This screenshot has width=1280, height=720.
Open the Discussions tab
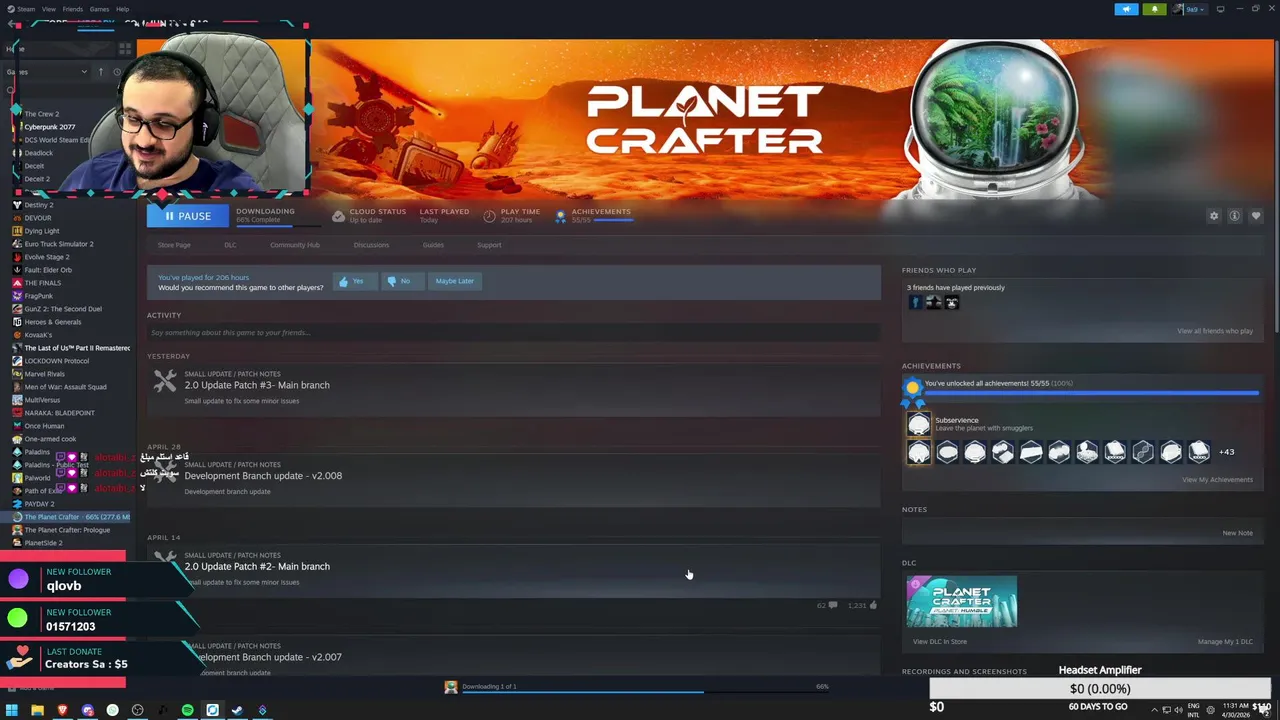(x=371, y=245)
